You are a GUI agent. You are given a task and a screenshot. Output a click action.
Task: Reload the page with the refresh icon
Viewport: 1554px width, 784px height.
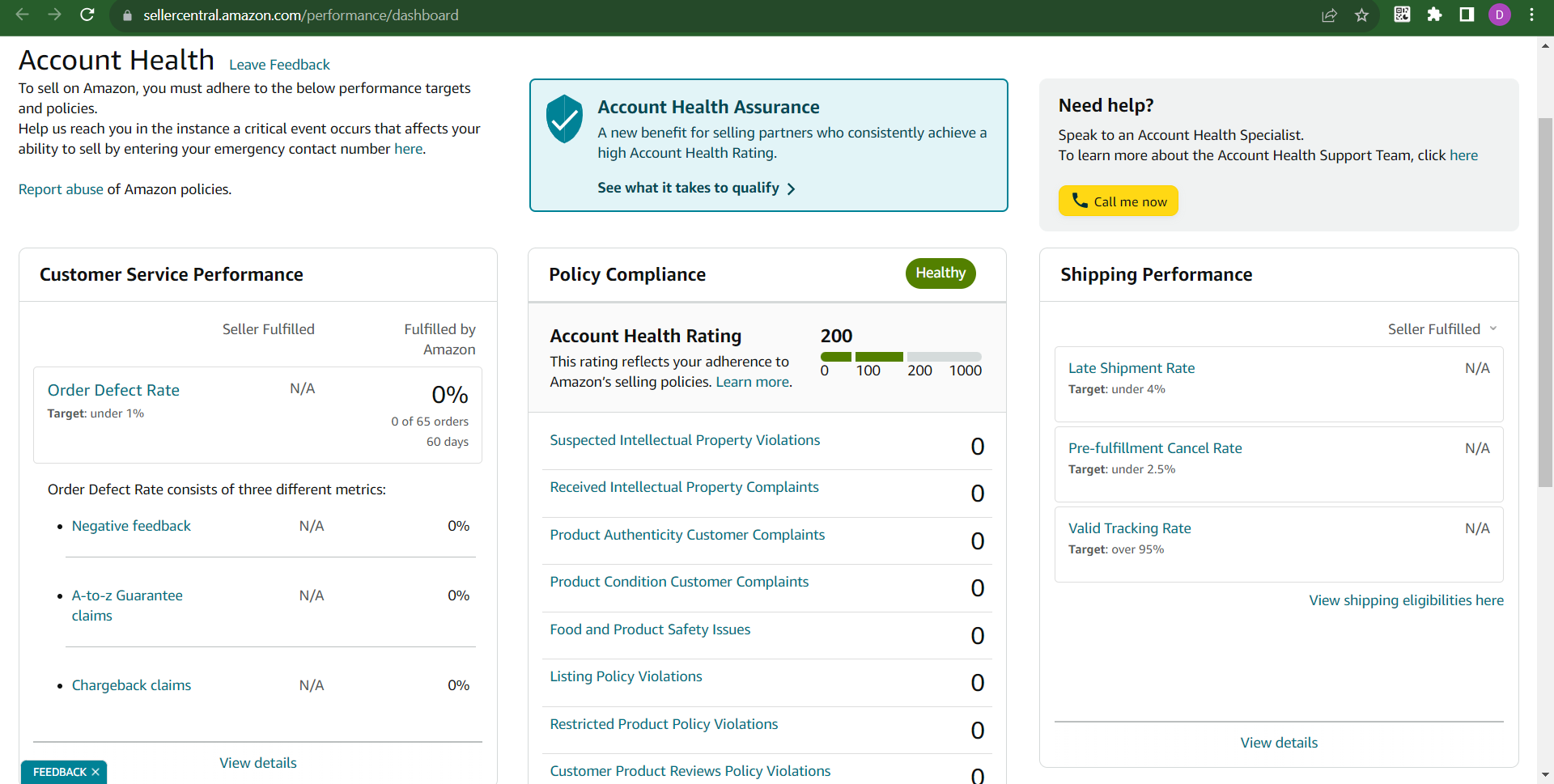87,15
